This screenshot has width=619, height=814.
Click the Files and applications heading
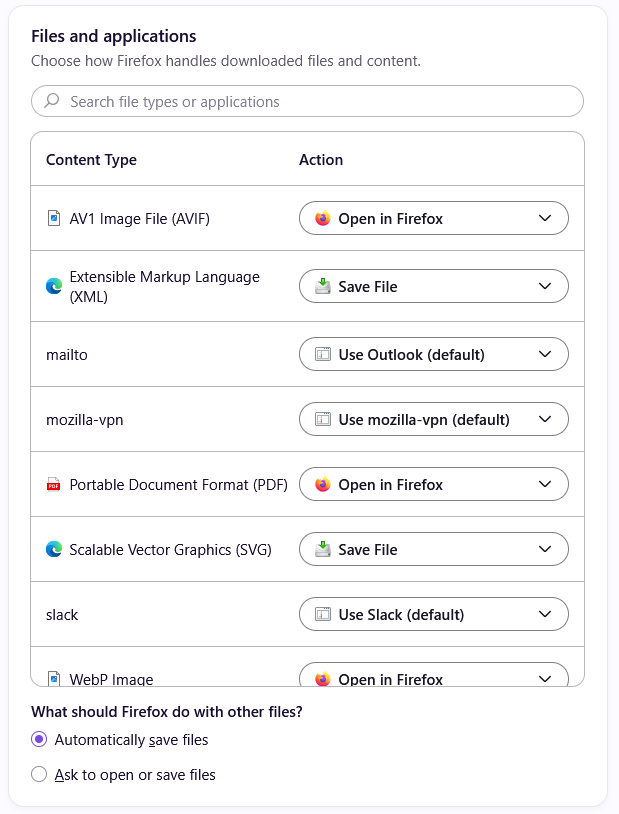(114, 36)
